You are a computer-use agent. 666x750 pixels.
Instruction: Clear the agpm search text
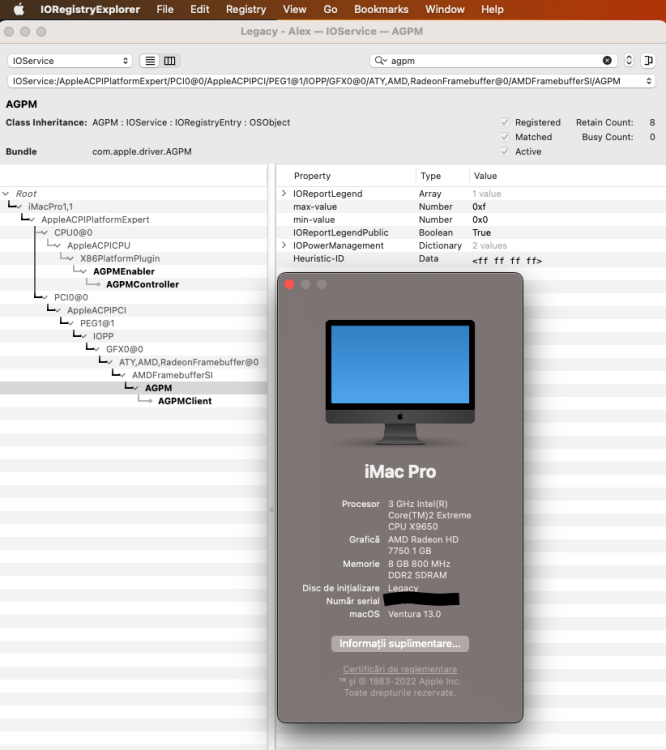(x=607, y=60)
